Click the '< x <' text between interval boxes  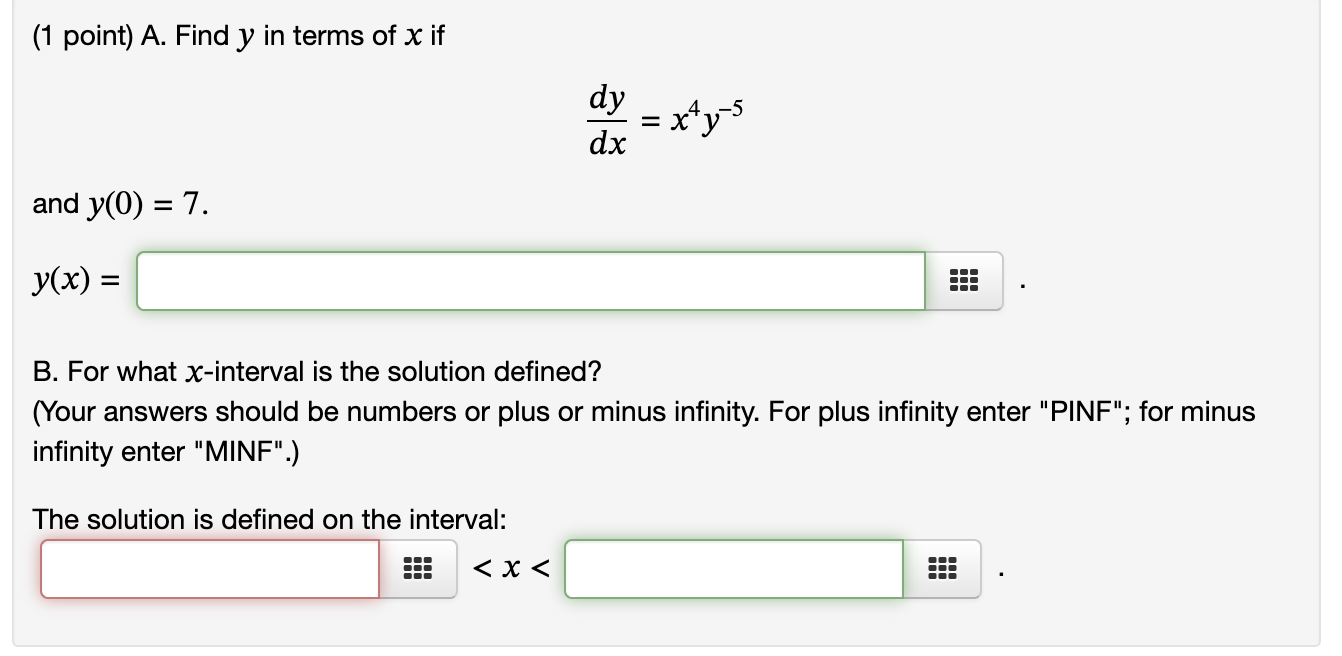[x=510, y=569]
